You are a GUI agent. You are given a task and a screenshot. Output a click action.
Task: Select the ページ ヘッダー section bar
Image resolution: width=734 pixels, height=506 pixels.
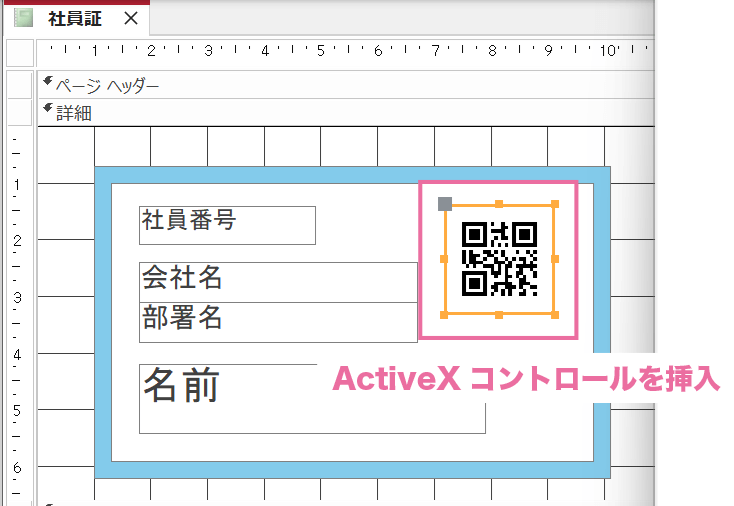click(345, 85)
